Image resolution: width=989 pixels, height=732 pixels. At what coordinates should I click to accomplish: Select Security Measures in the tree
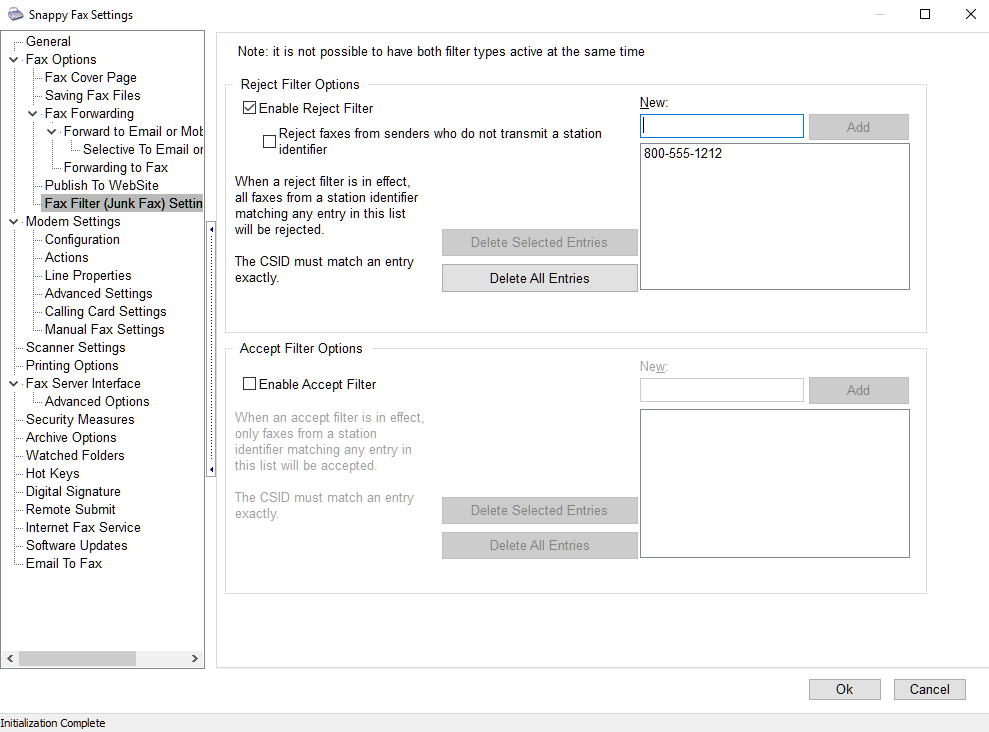pyautogui.click(x=80, y=420)
